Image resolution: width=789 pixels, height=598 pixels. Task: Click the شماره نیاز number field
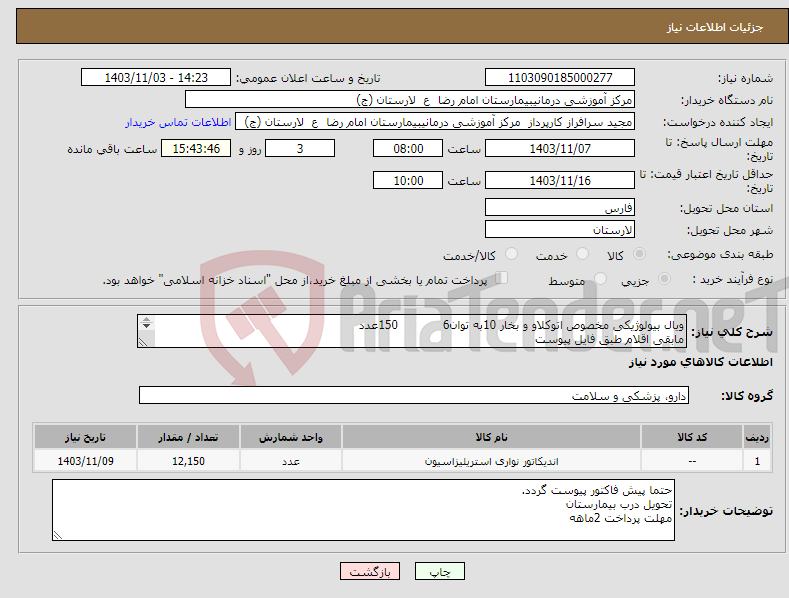(560, 78)
